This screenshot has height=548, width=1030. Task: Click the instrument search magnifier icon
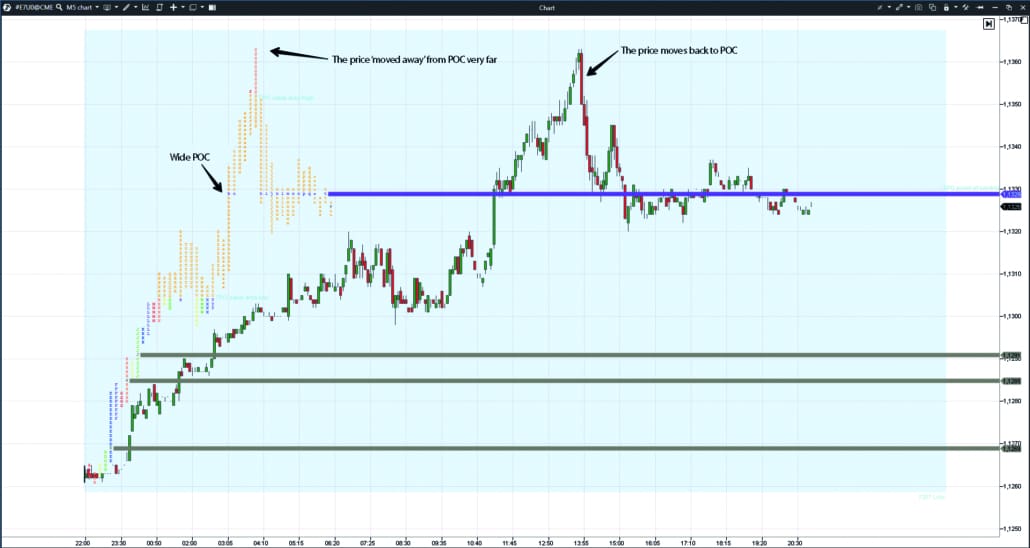59,7
